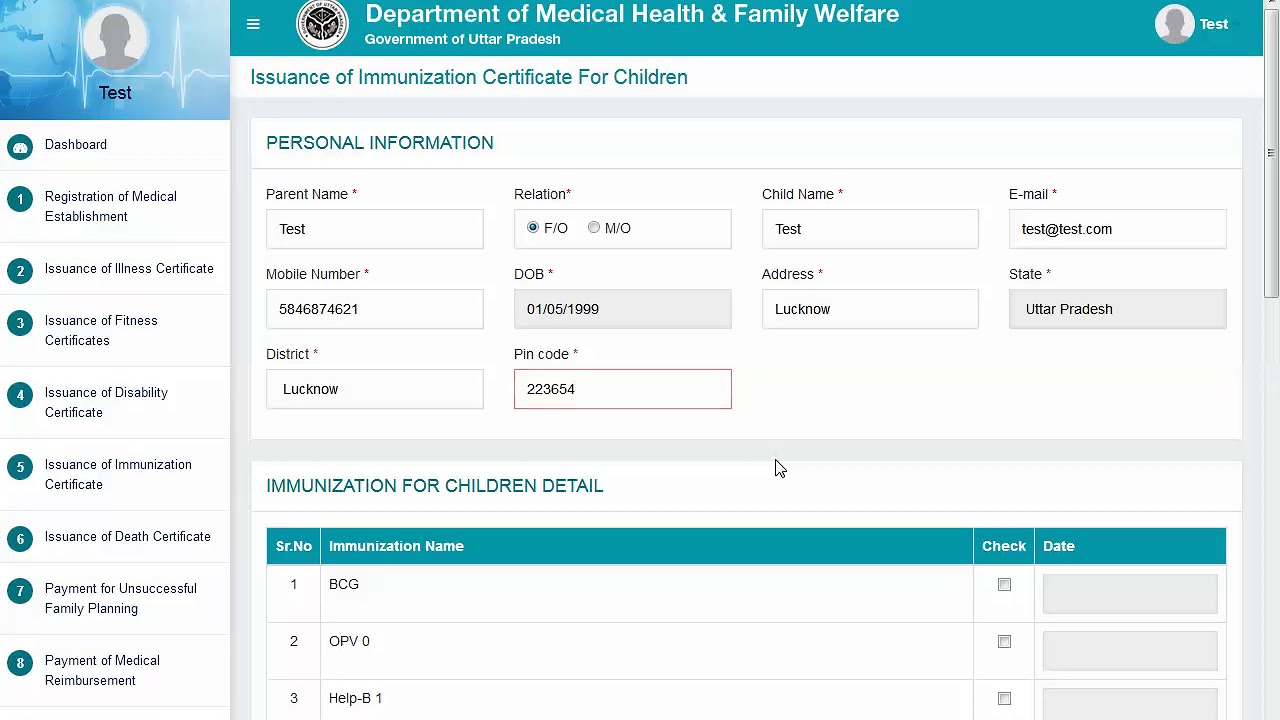This screenshot has width=1280, height=720.
Task: Click the number 1 badge for Registration
Action: click(x=20, y=199)
